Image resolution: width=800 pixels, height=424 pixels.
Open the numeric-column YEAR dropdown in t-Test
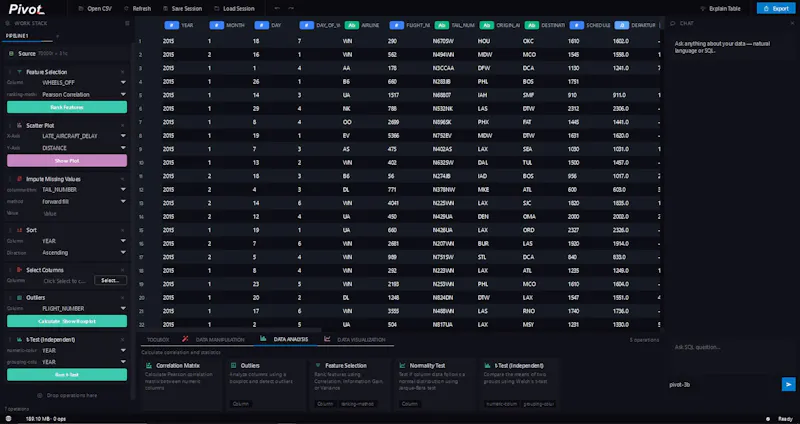pyautogui.click(x=84, y=351)
